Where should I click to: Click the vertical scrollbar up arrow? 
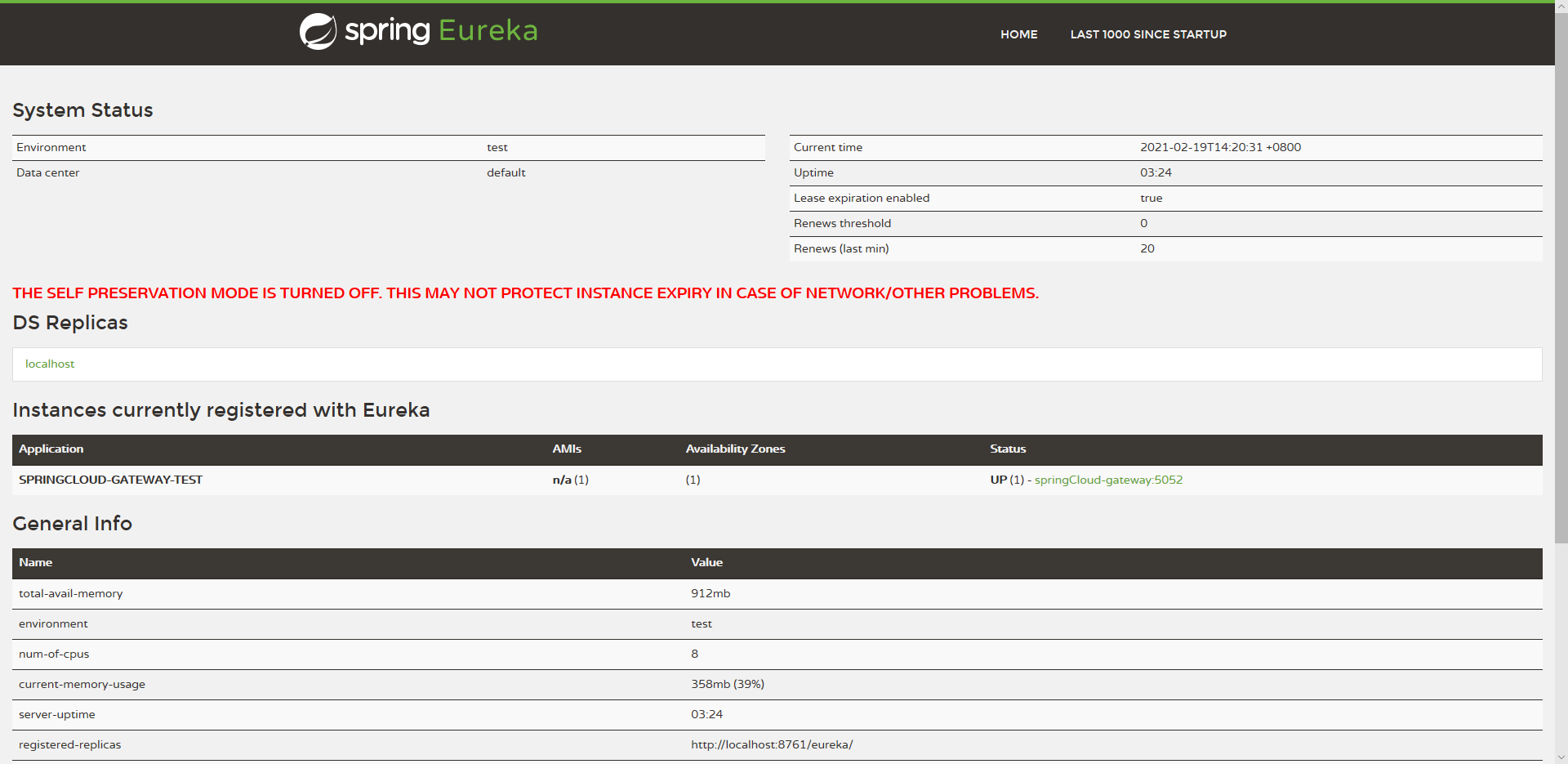pos(1561,7)
